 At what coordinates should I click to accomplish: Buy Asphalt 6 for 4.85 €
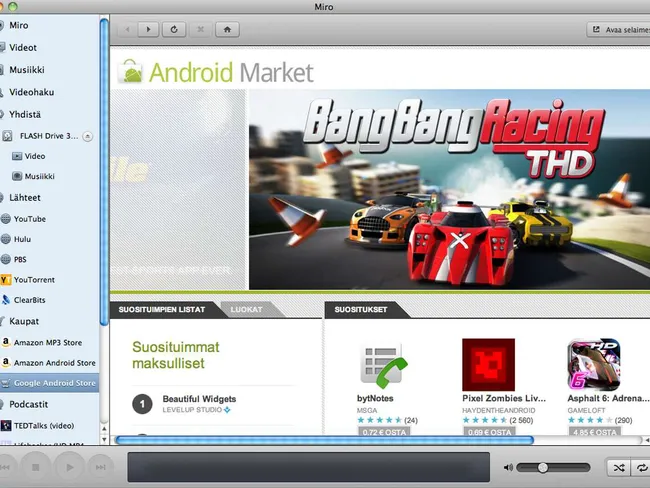(595, 432)
